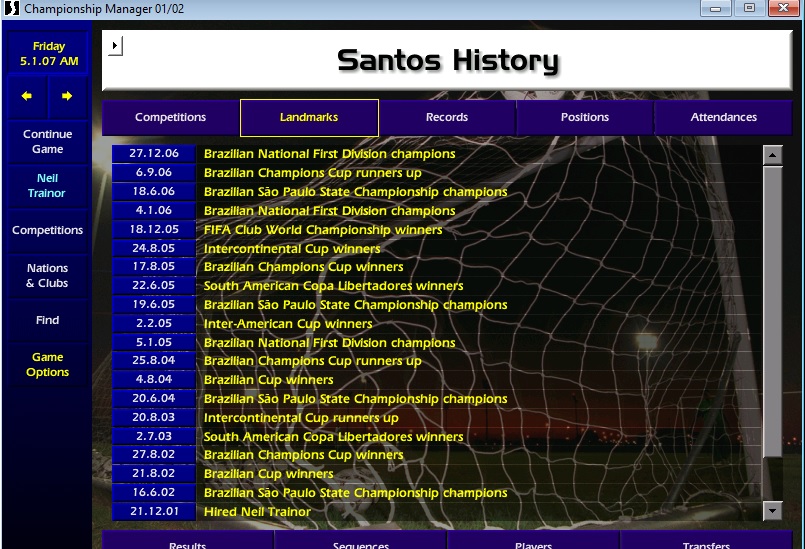Select the 21.8.02 Brazilian Cup winners row
The width and height of the screenshot is (805, 549).
point(436,474)
